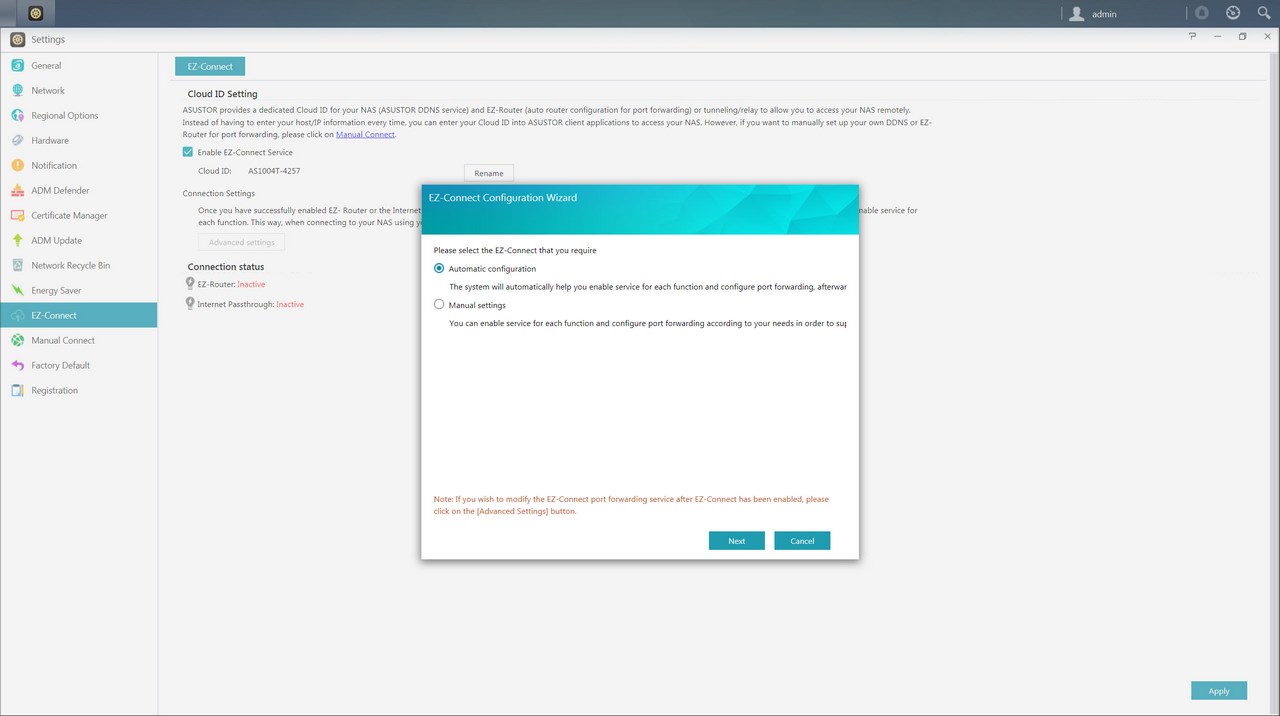Click the Rename button for Cloud ID
Image resolution: width=1280 pixels, height=716 pixels.
pyautogui.click(x=489, y=173)
